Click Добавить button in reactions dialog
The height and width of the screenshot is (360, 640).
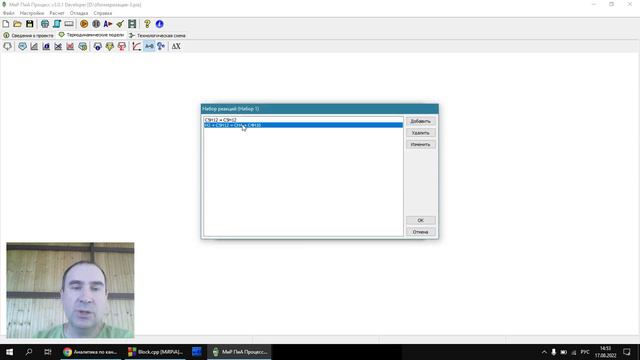(x=420, y=121)
